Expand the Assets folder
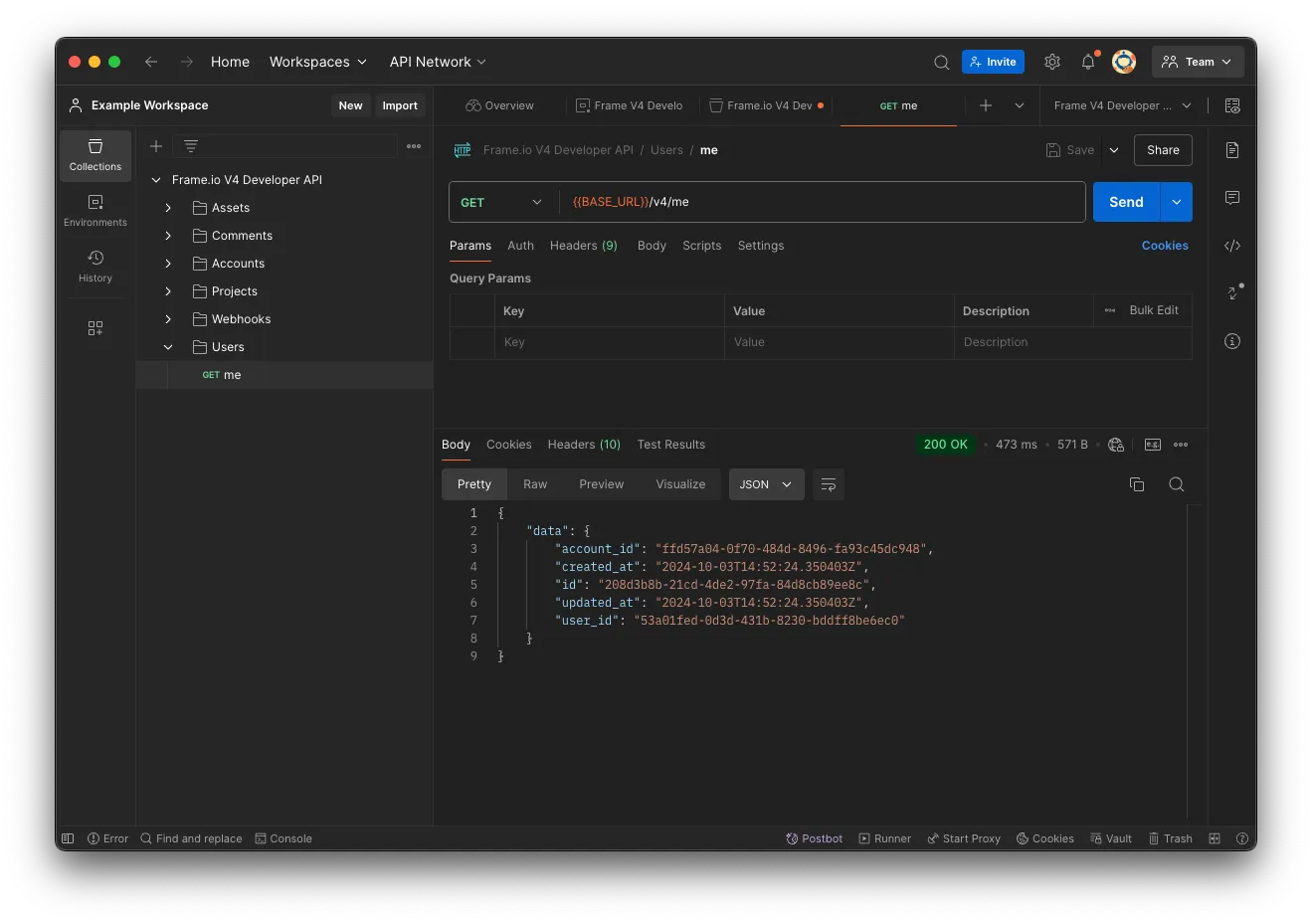 click(168, 208)
